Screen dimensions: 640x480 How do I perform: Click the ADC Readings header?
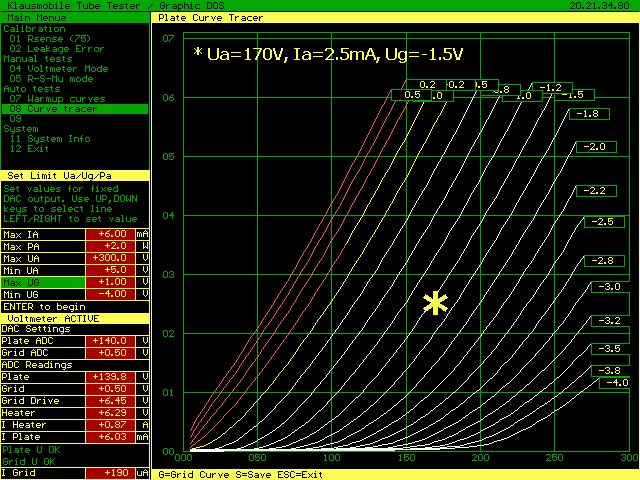coord(37,365)
